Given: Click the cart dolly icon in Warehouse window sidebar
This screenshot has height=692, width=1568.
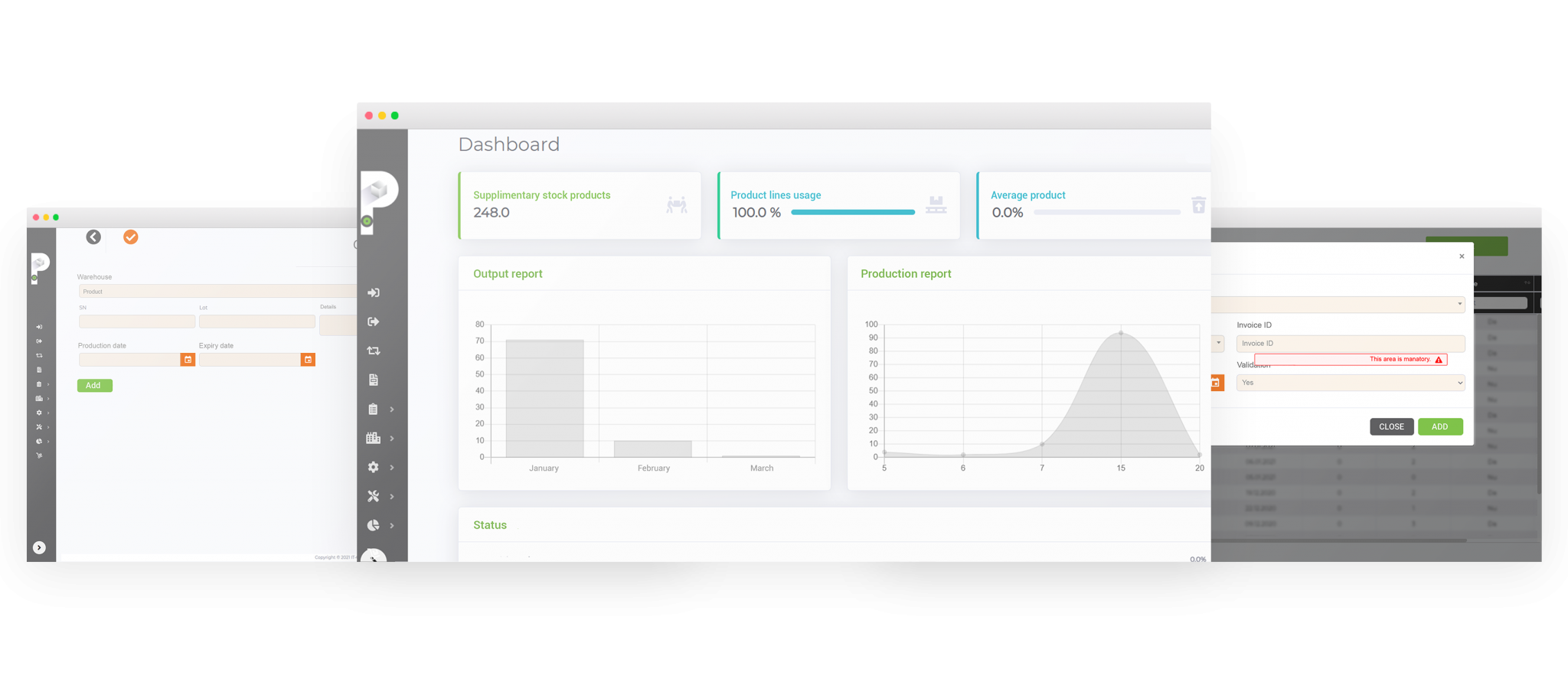Looking at the screenshot, I should click(x=39, y=455).
